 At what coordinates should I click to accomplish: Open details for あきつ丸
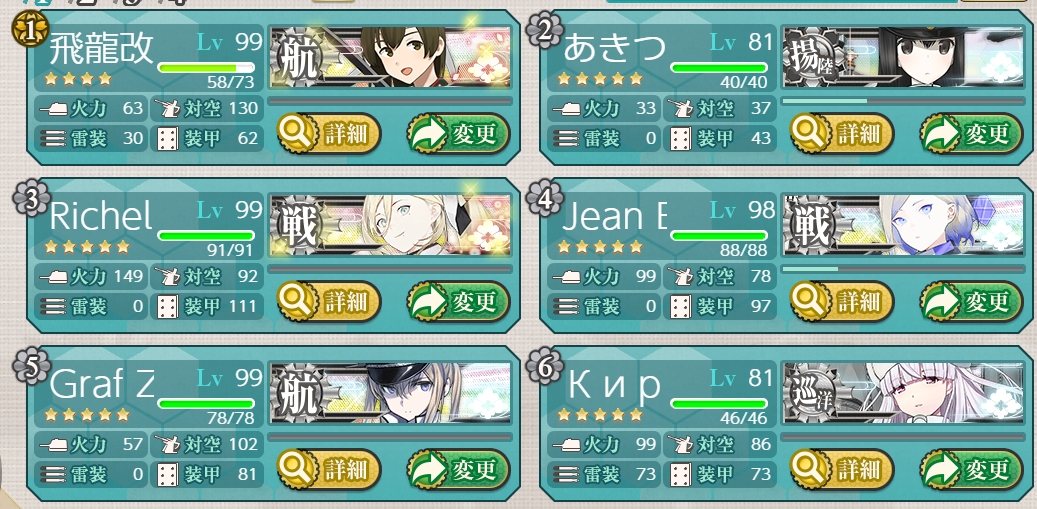tap(842, 134)
